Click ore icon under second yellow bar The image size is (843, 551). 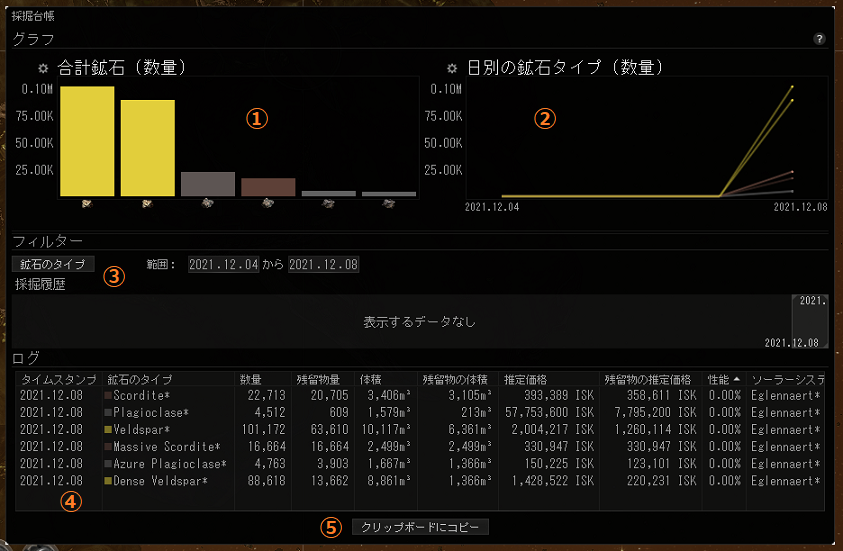[x=147, y=203]
